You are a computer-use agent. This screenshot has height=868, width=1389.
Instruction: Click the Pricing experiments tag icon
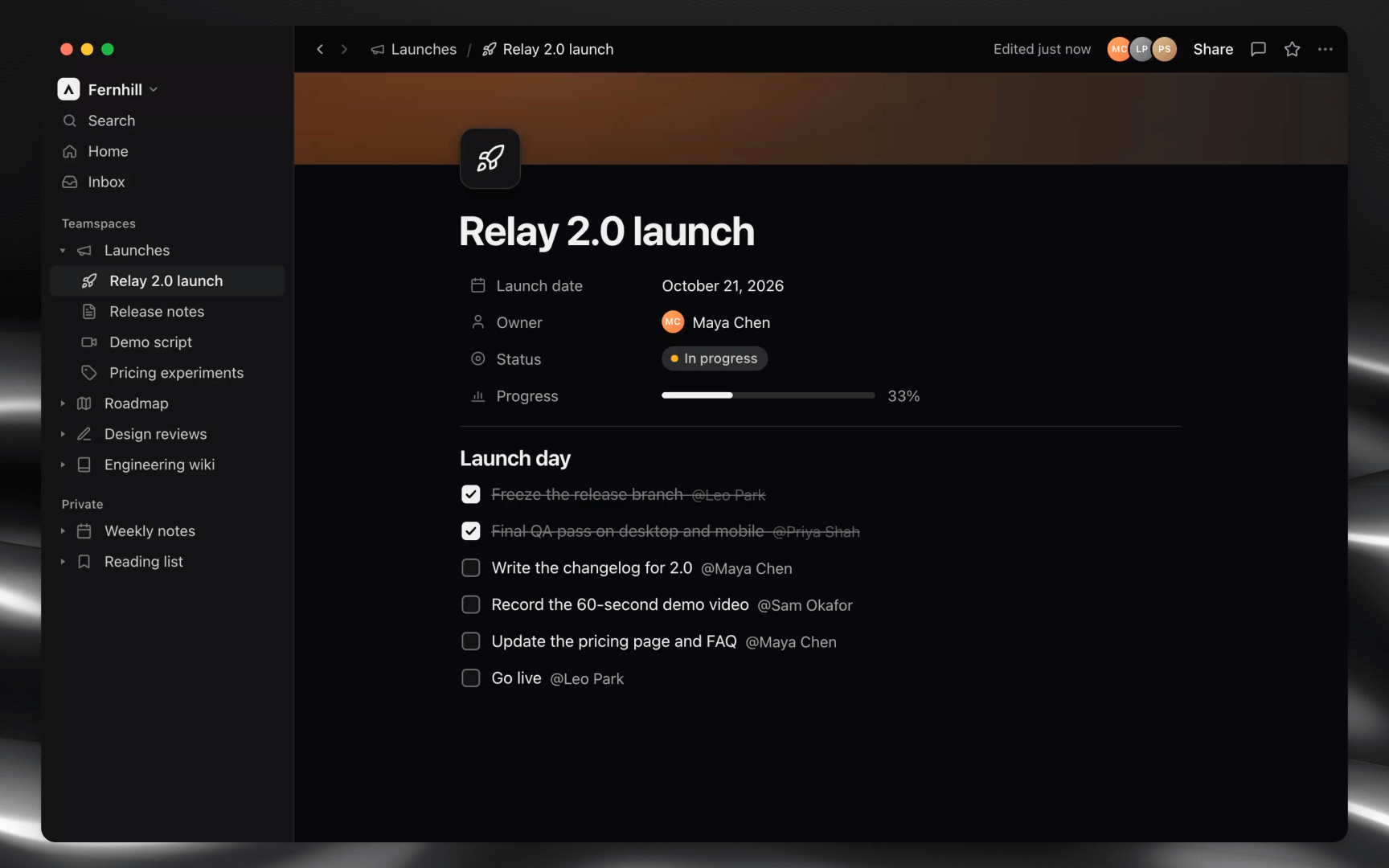89,372
